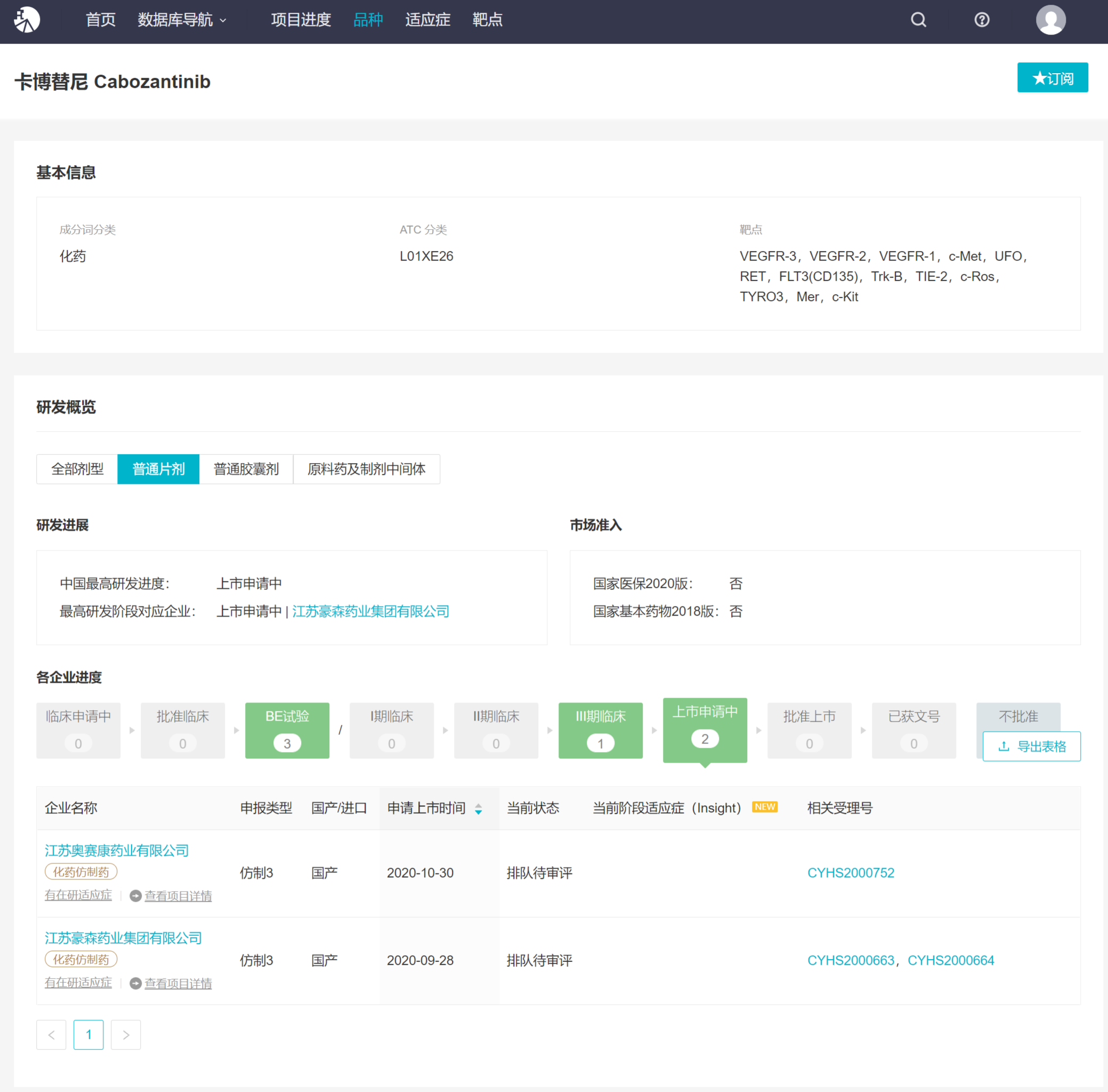This screenshot has height=1092, width=1108.
Task: Select the 已获文号 stage box
Action: click(913, 731)
